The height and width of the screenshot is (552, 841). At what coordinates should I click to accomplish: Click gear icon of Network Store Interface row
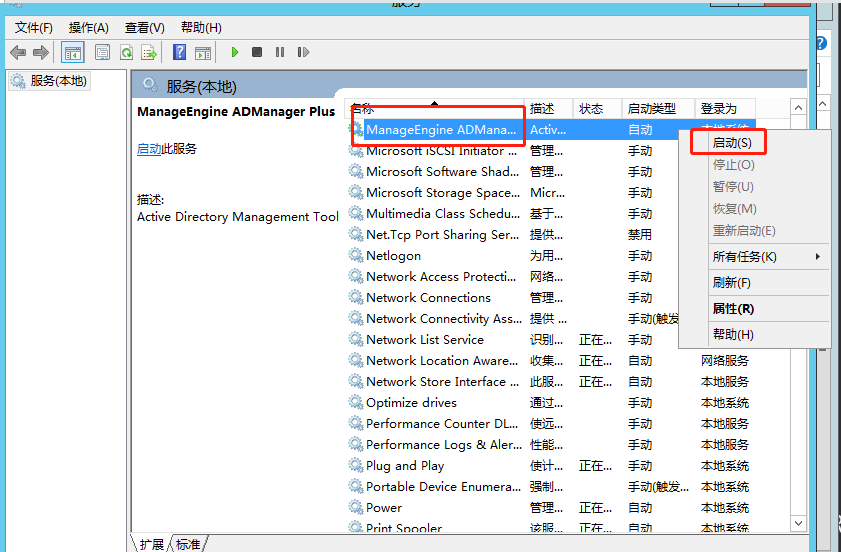click(x=356, y=381)
